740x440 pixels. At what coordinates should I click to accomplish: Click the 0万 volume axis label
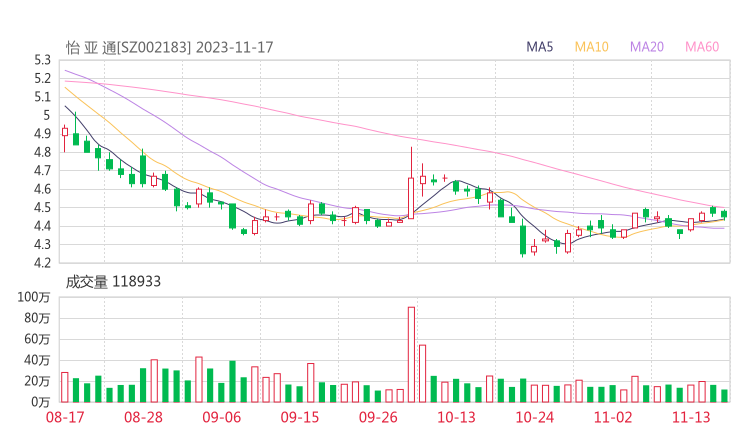click(41, 402)
